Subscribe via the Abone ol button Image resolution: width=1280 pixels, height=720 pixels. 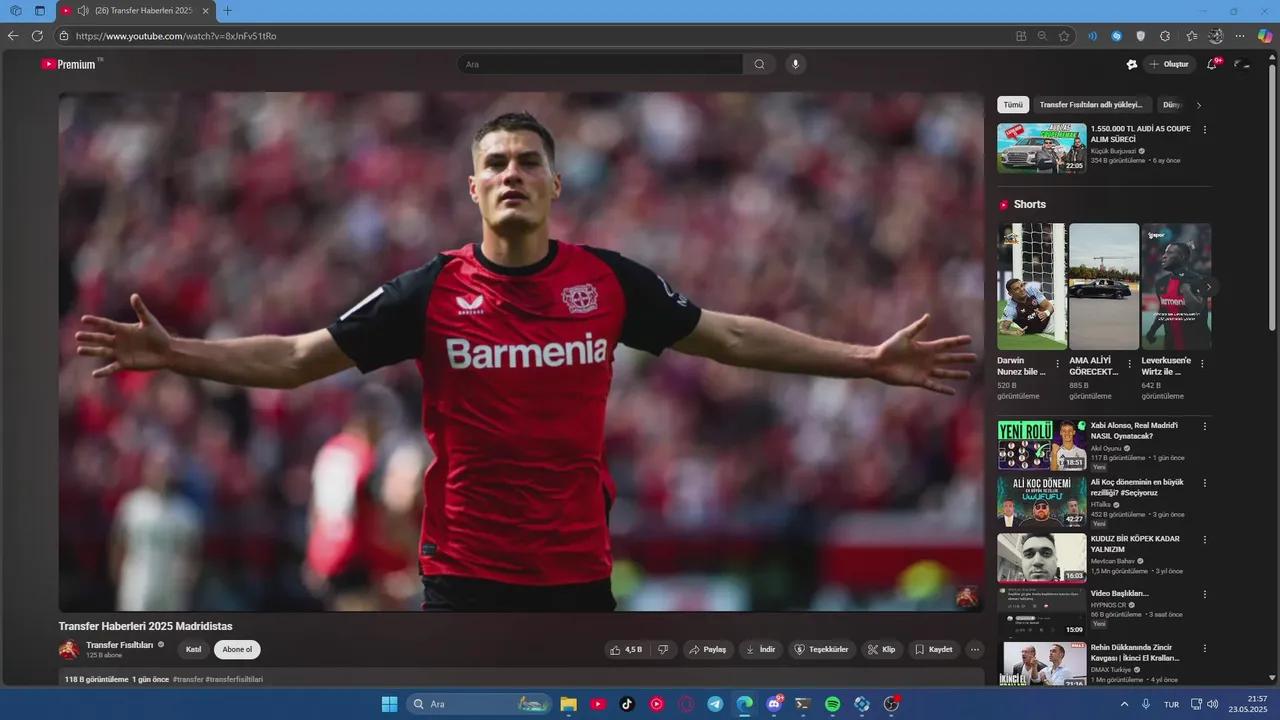237,649
